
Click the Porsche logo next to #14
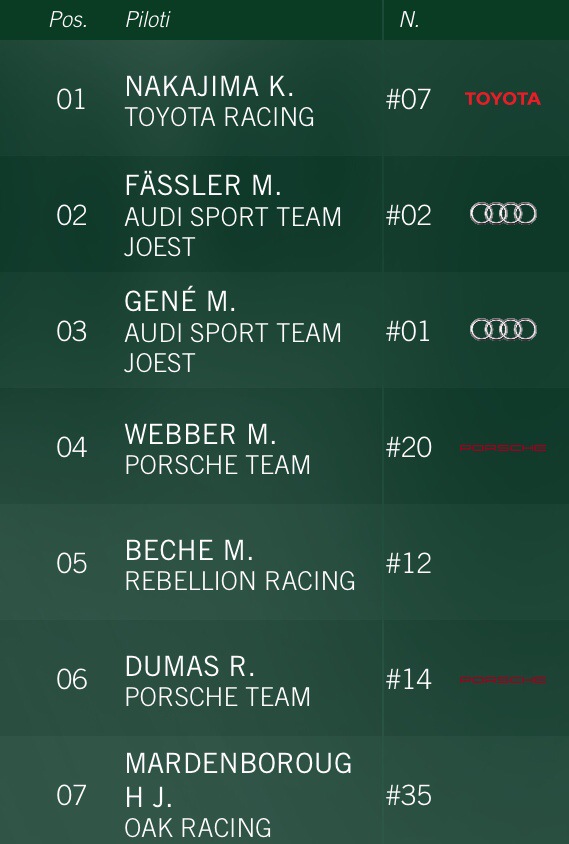click(x=503, y=680)
